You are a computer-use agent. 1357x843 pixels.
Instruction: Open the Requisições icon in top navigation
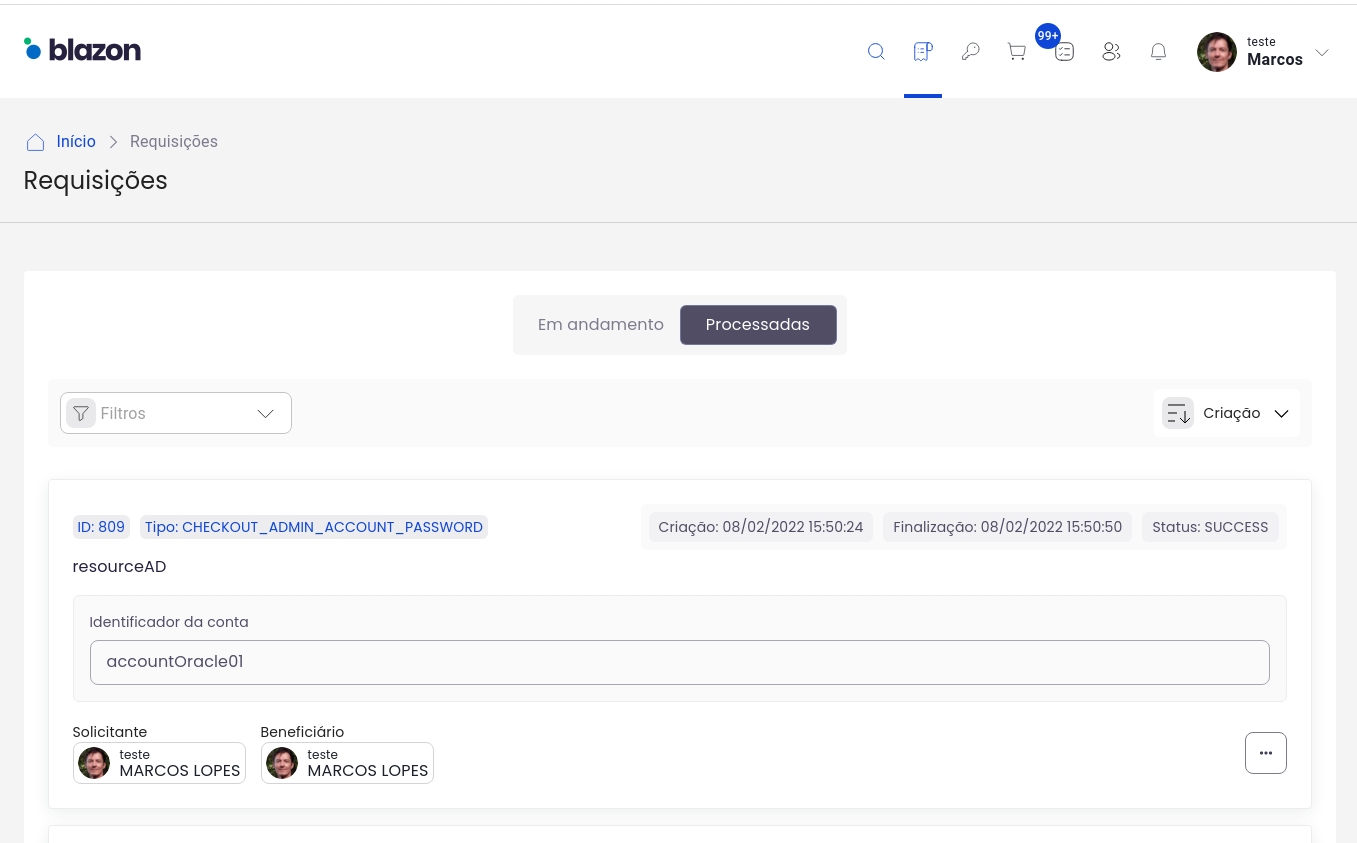pyautogui.click(x=923, y=52)
